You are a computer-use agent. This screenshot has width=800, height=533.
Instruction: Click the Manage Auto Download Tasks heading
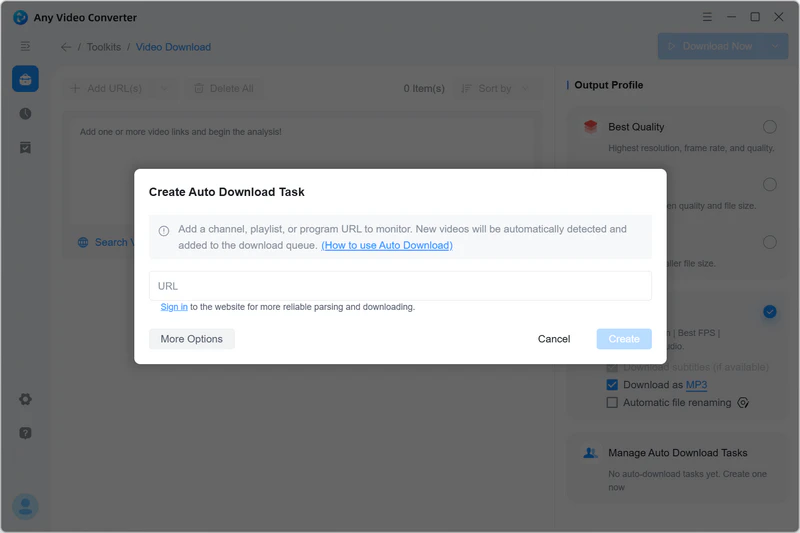[x=678, y=453]
